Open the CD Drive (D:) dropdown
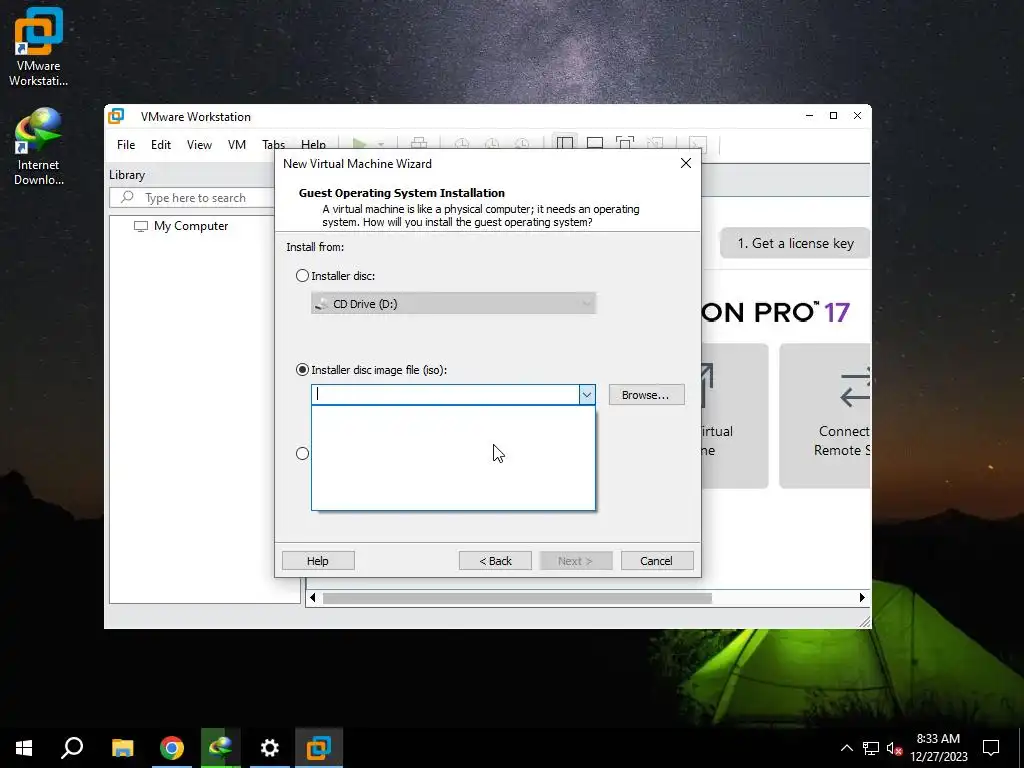Image resolution: width=1024 pixels, height=768 pixels. pyautogui.click(x=453, y=304)
